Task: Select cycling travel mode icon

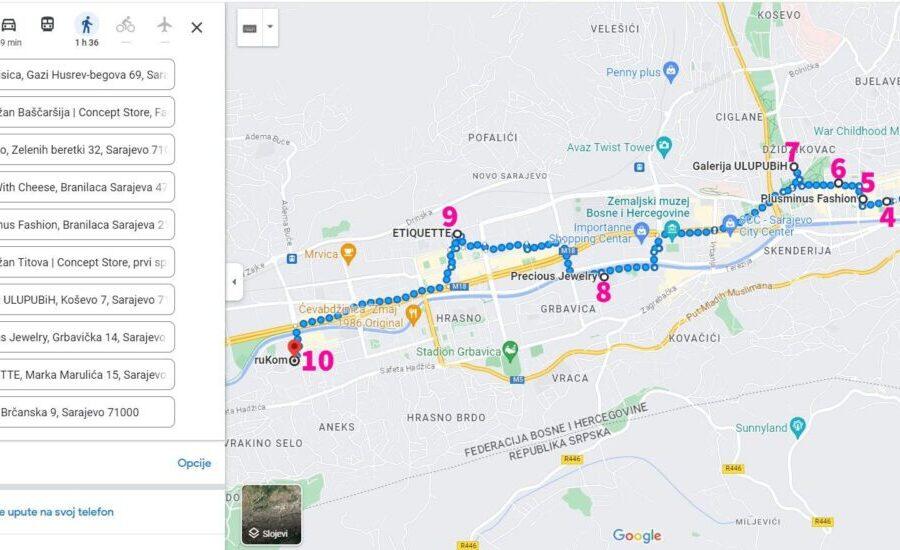Action: click(126, 25)
